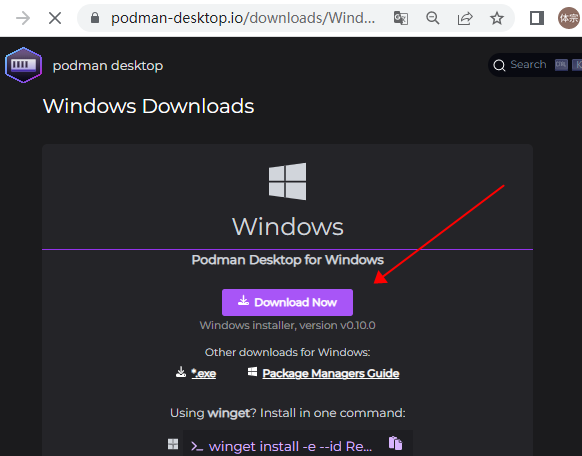Click the download icon beside *.exe

[x=181, y=372]
